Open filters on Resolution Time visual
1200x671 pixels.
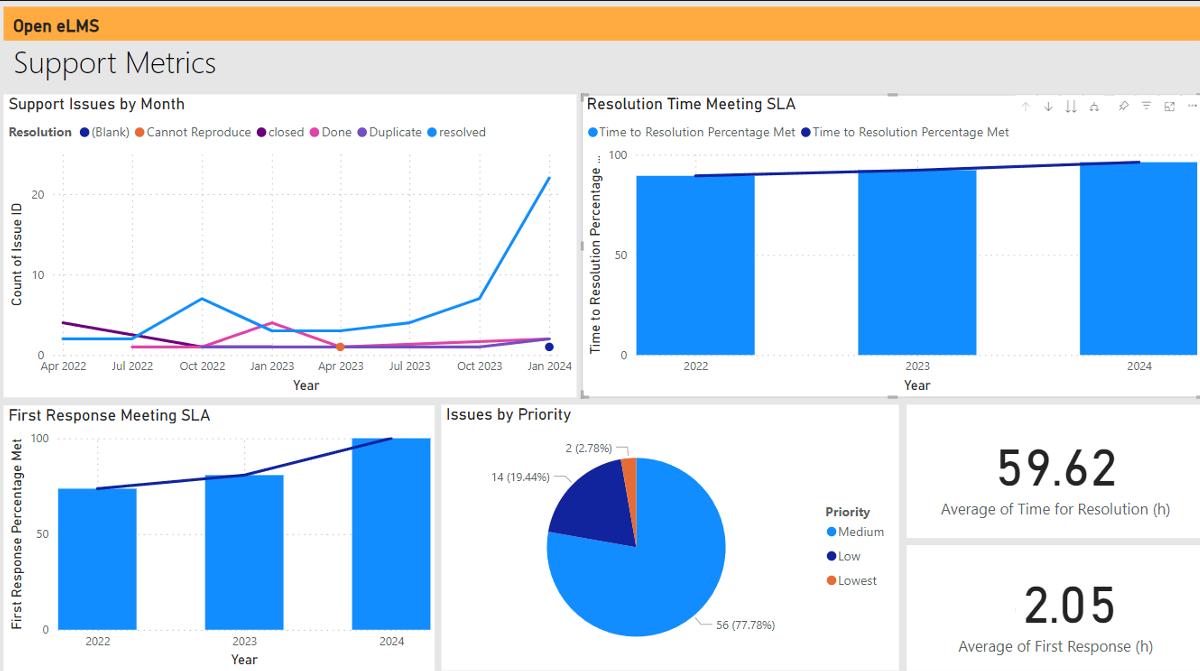coord(1146,106)
